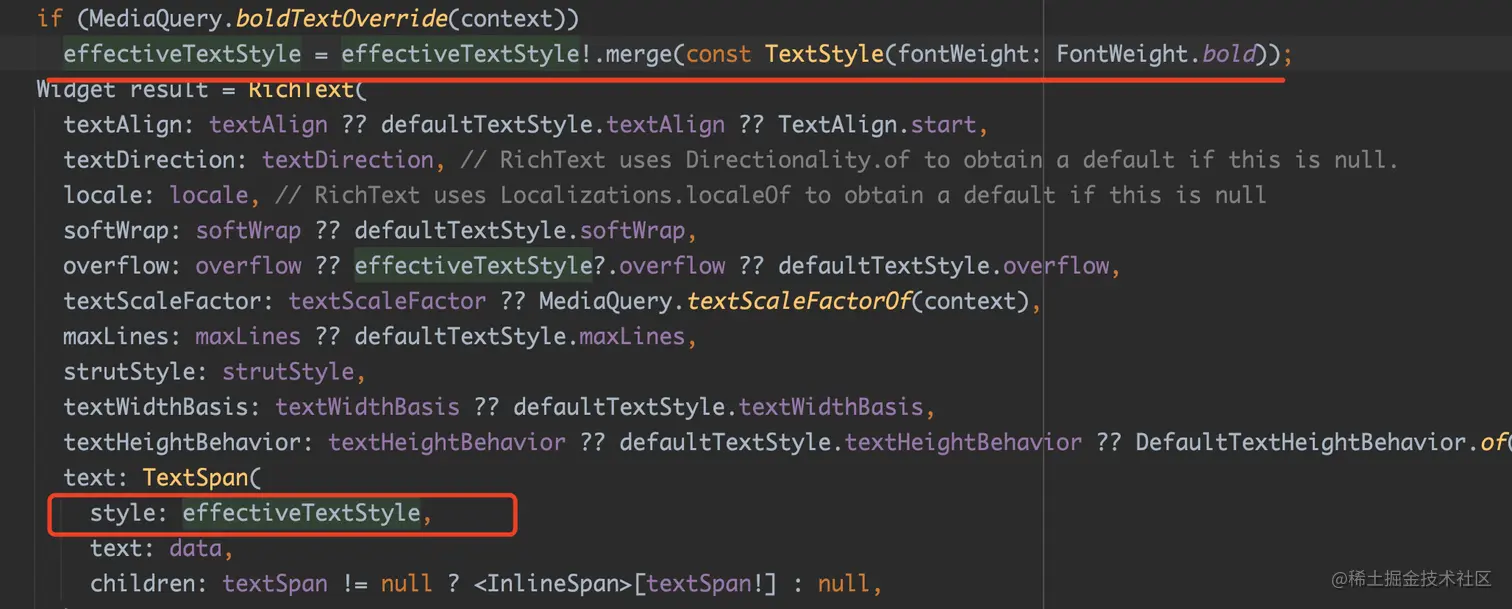Click effectiveTextStyle after 'style:'
This screenshot has width=1512, height=609.
(x=302, y=513)
